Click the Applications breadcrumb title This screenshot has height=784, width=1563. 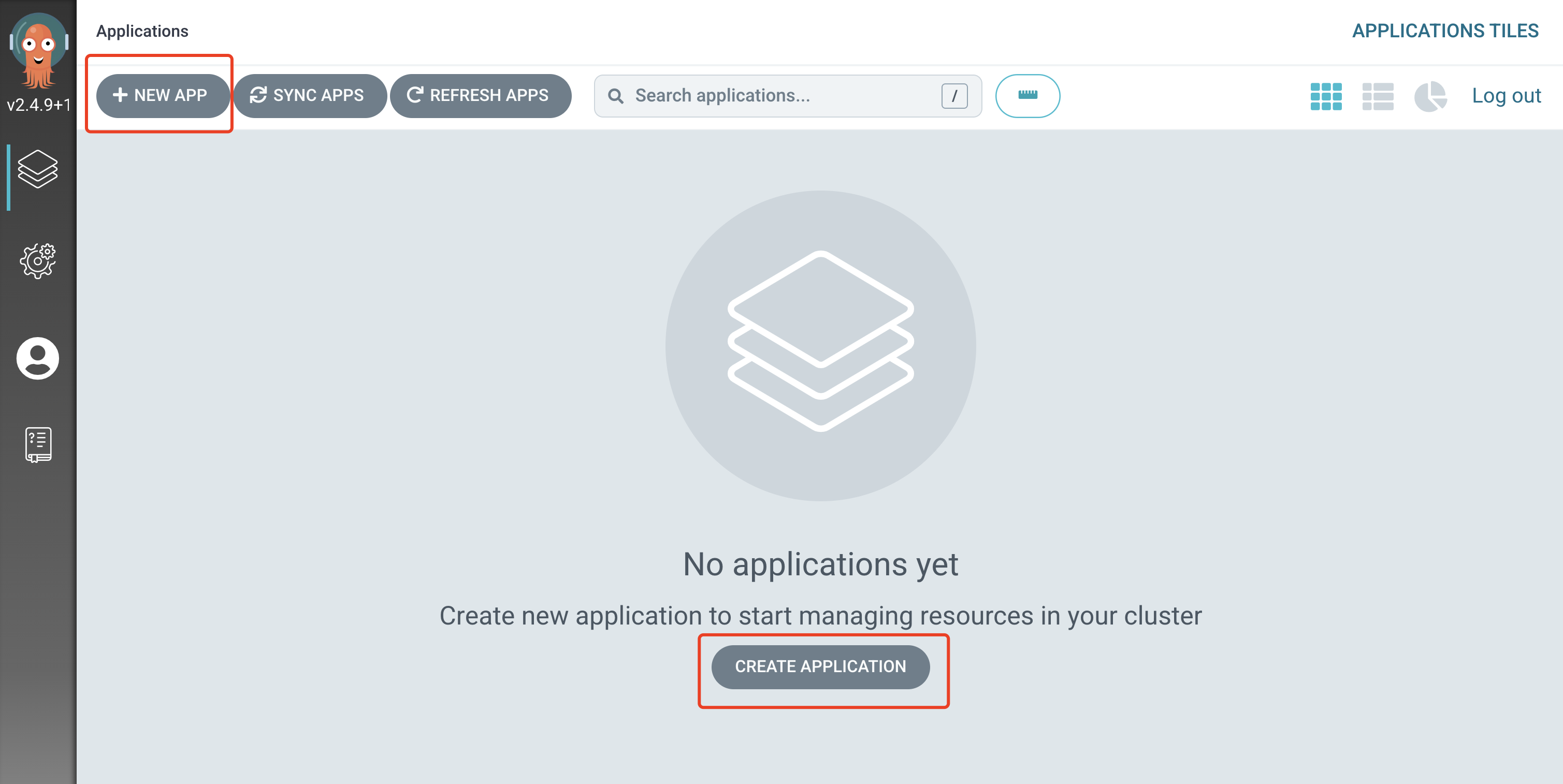[142, 31]
